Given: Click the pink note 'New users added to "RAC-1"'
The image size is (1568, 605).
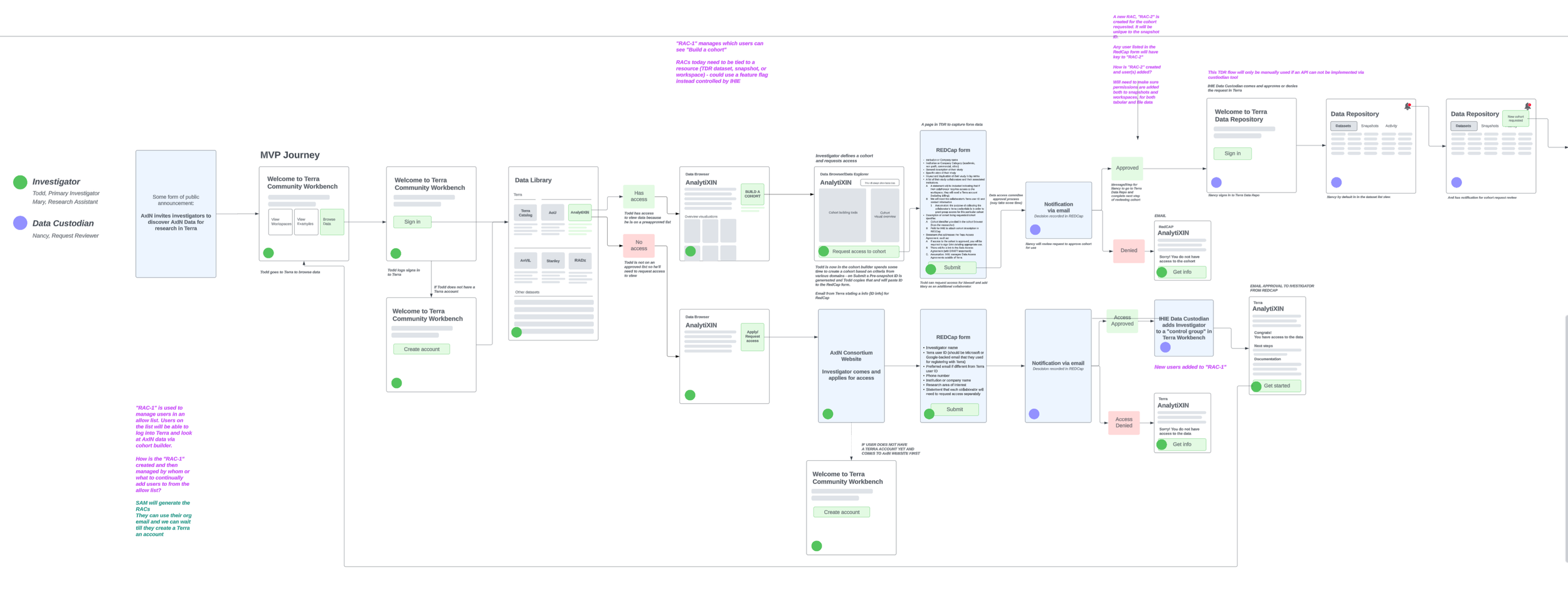Looking at the screenshot, I should [1190, 367].
